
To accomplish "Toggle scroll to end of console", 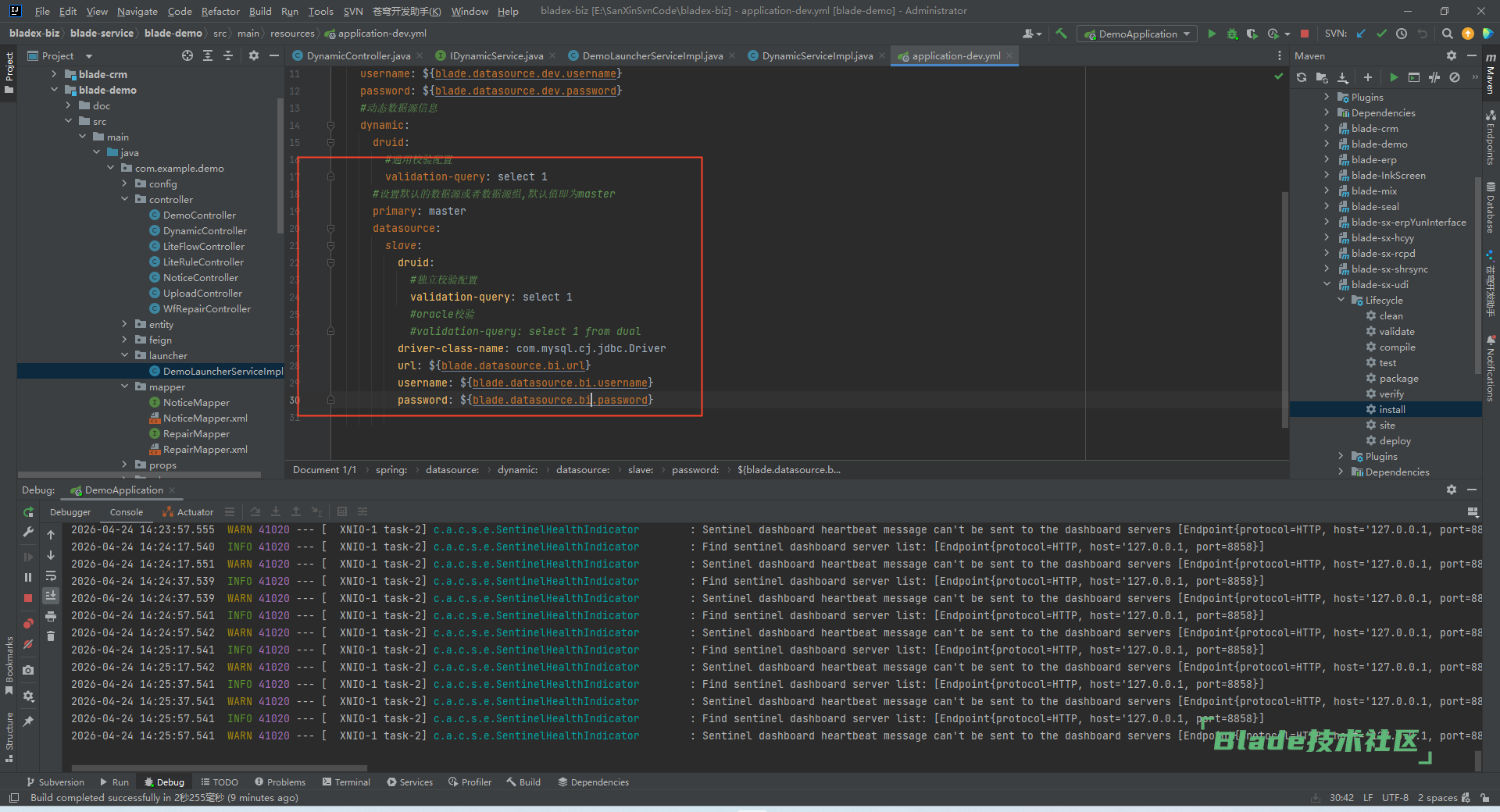I will [x=51, y=596].
